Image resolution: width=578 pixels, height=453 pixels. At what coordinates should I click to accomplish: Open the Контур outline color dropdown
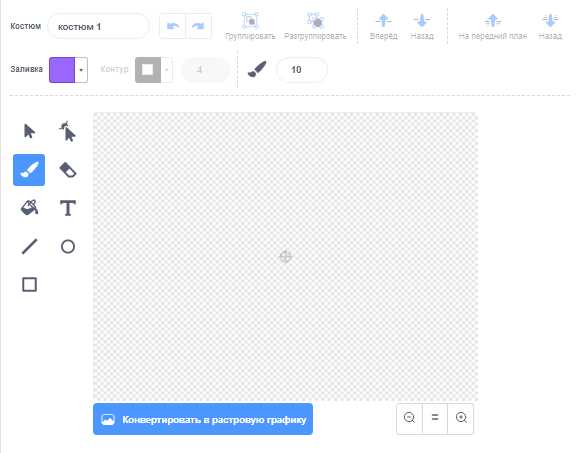(x=167, y=70)
